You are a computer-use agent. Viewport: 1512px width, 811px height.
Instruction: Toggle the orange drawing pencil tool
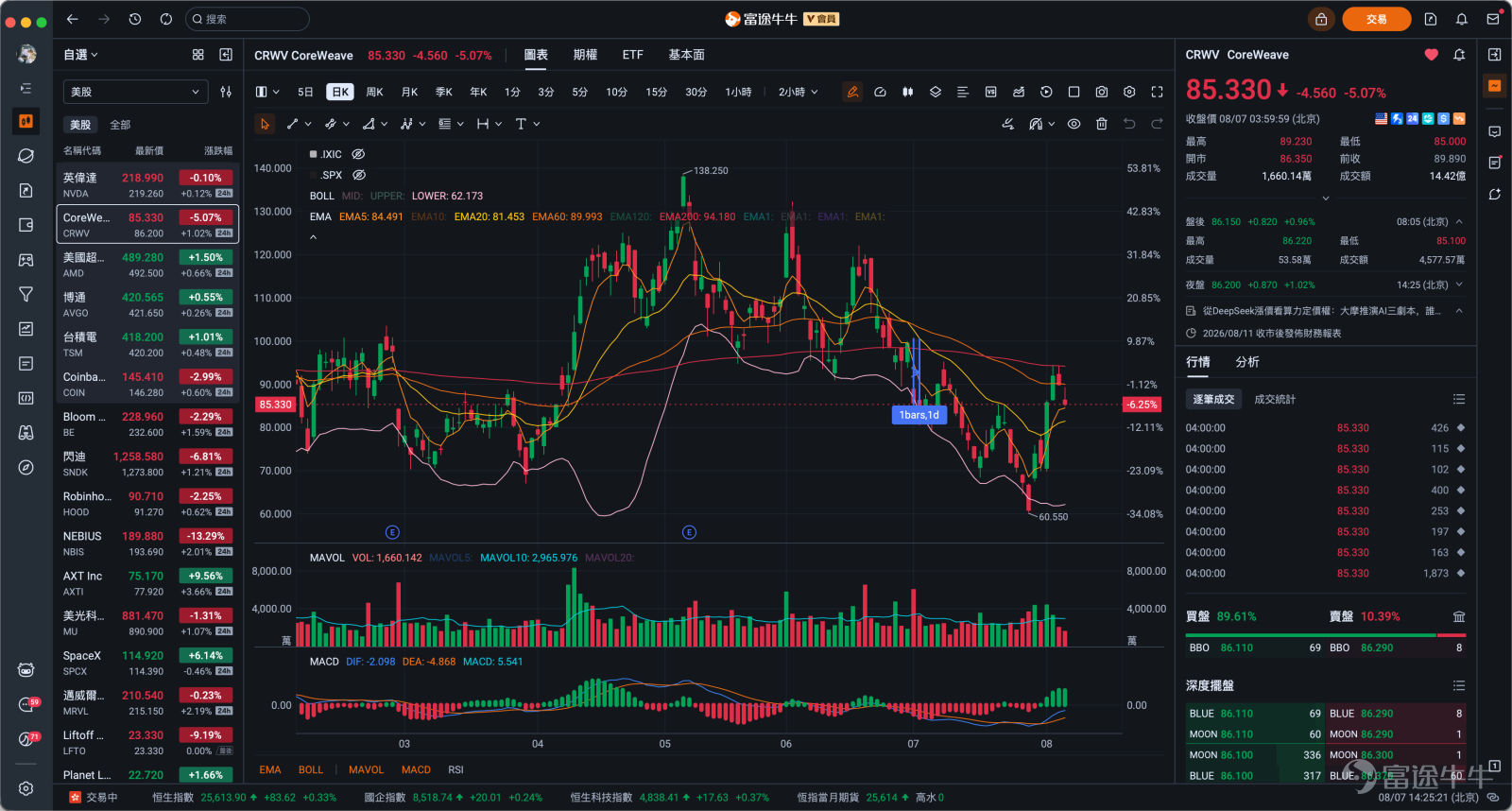(852, 92)
